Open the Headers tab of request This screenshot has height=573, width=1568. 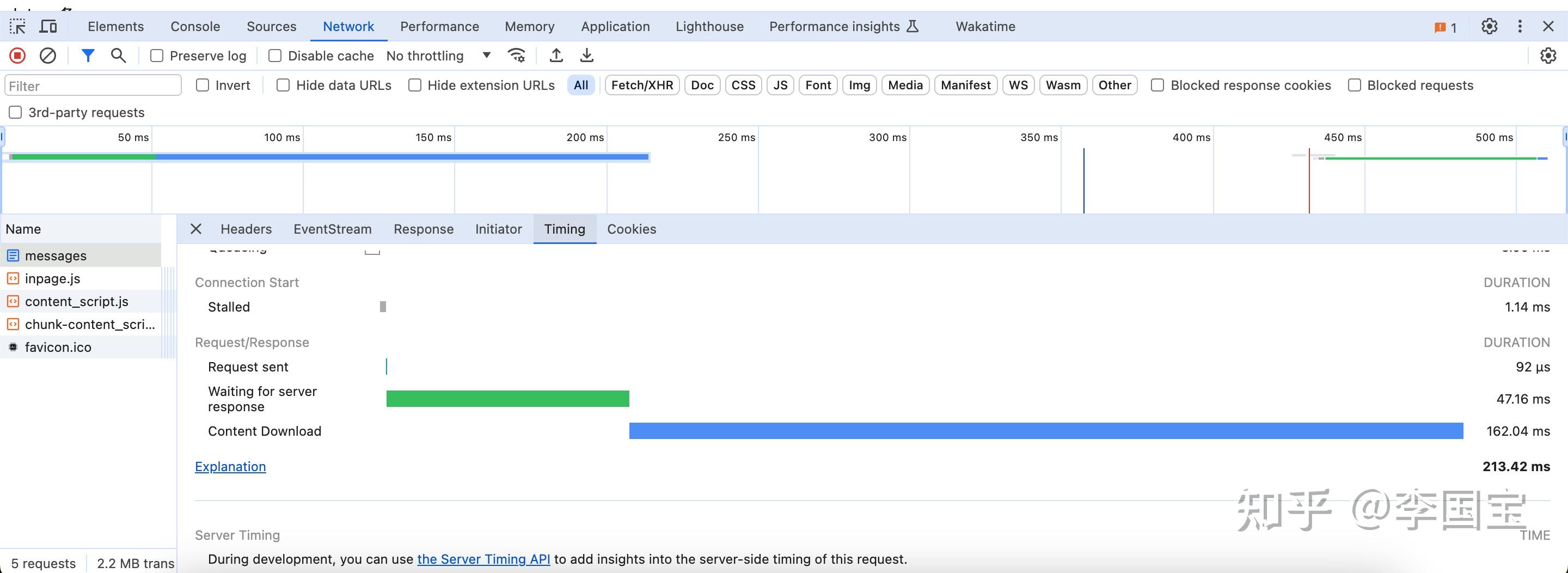[246, 229]
